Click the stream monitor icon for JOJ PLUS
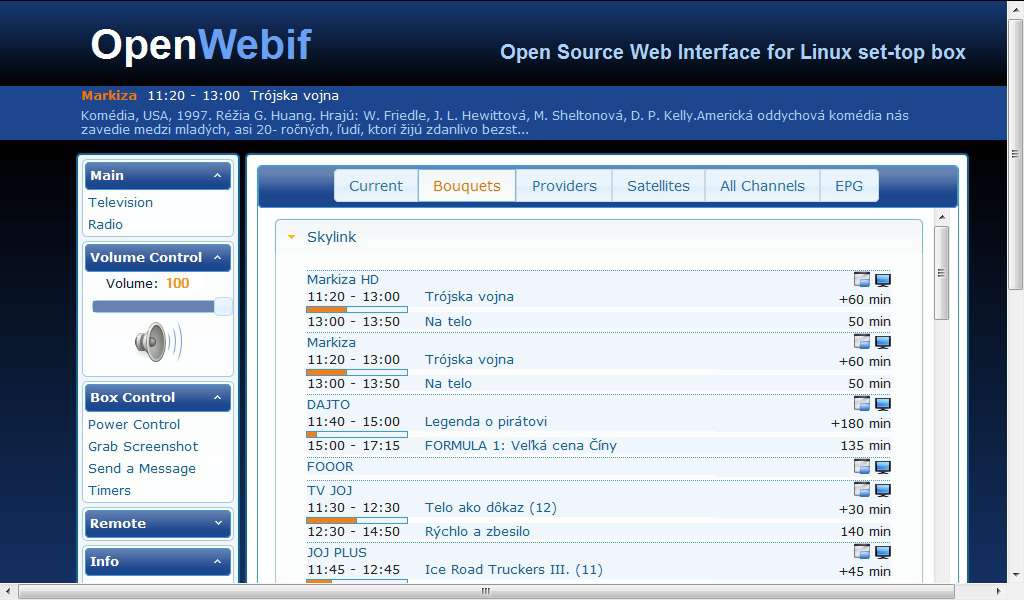 [x=882, y=552]
